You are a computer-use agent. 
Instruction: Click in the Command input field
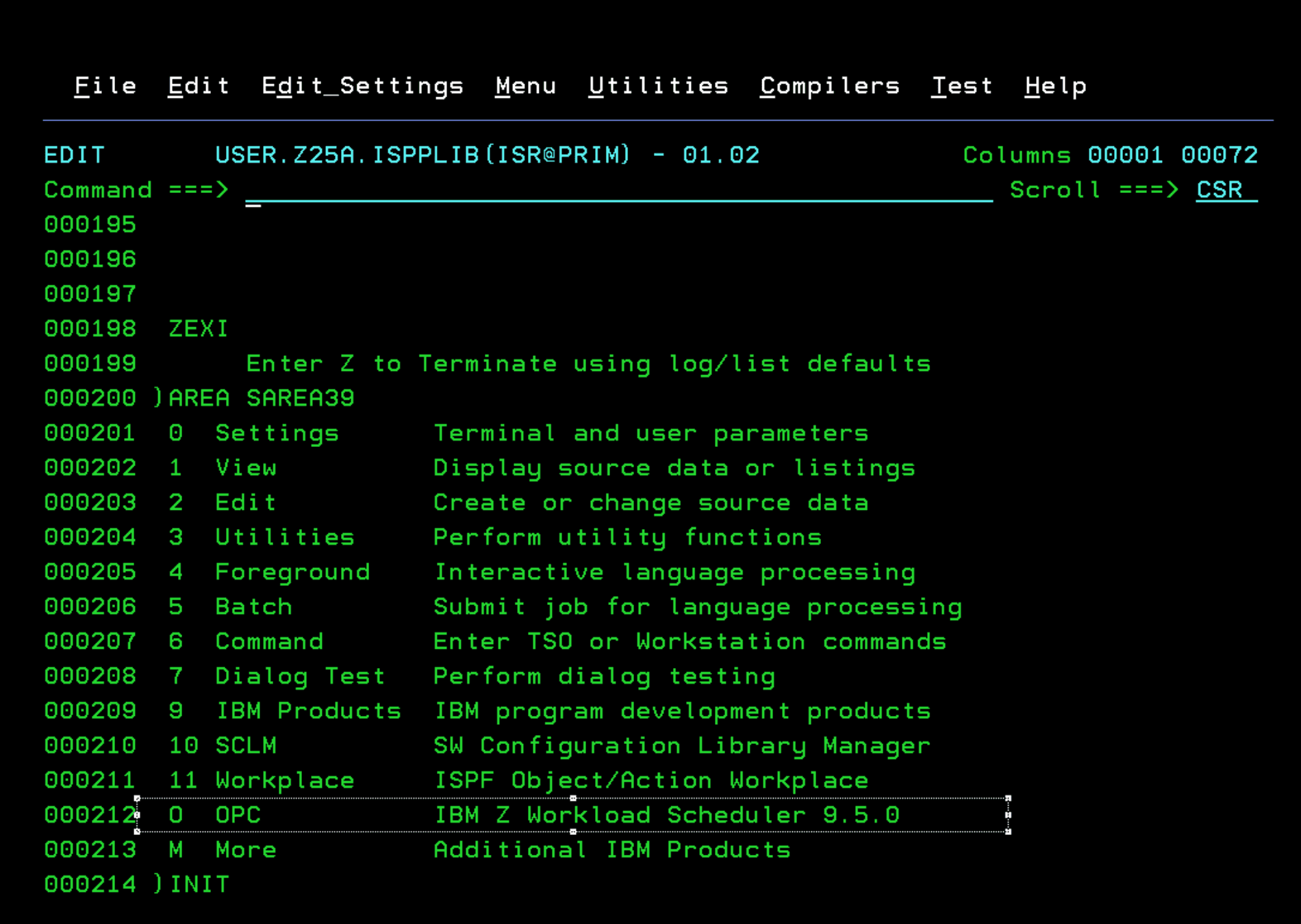616,190
